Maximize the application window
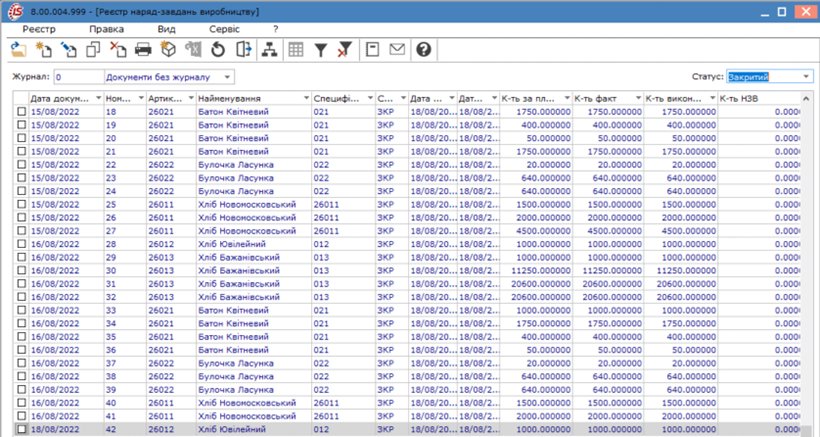Screen dimensions: 820x437 782,12
